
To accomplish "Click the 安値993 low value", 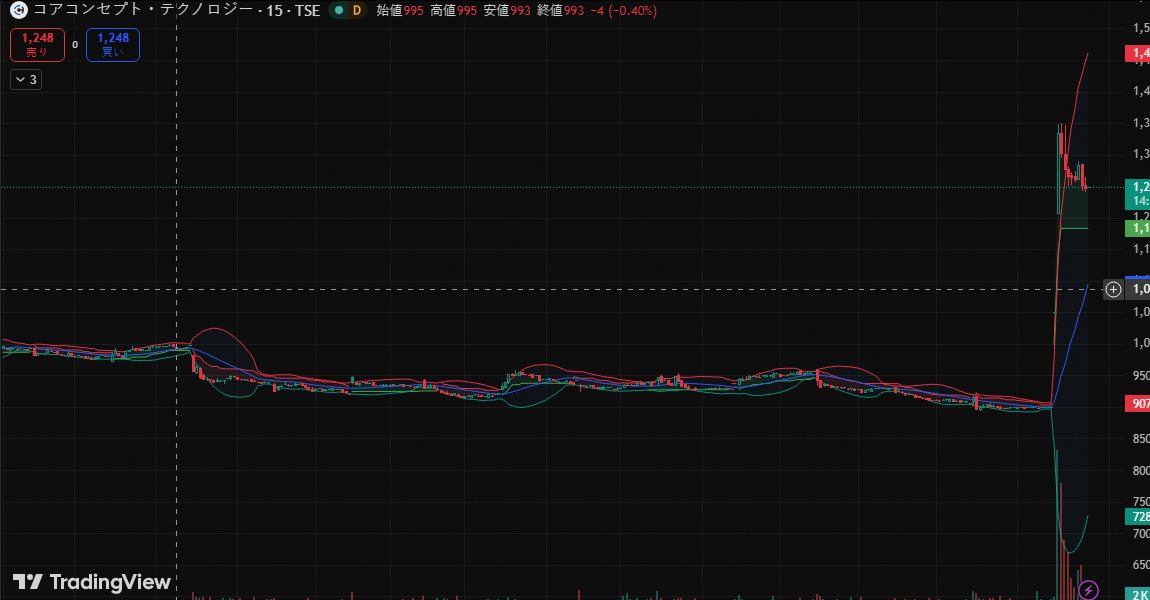I will coord(507,10).
